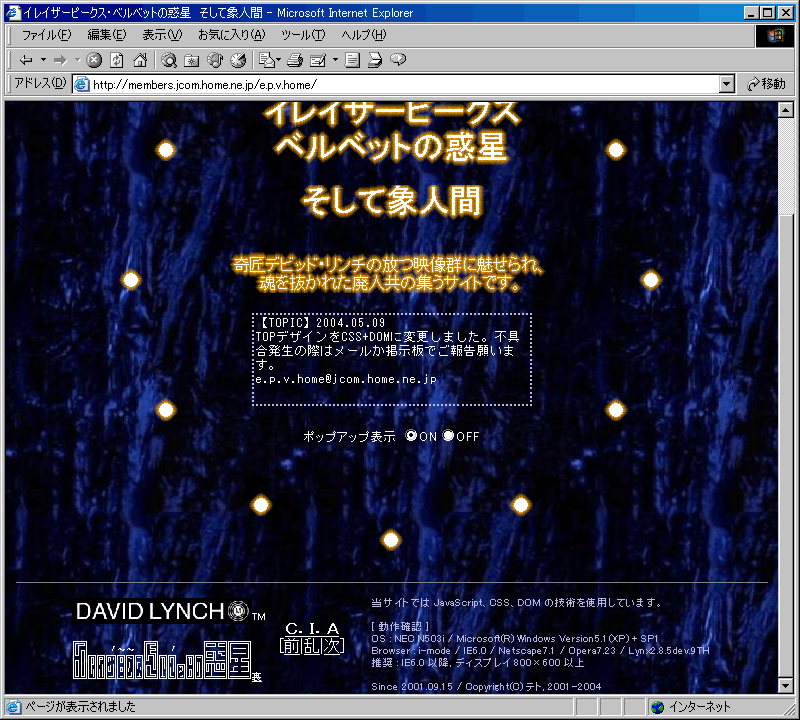Click the scrollbar down arrow
Image resolution: width=800 pixels, height=720 pixels.
click(786, 686)
